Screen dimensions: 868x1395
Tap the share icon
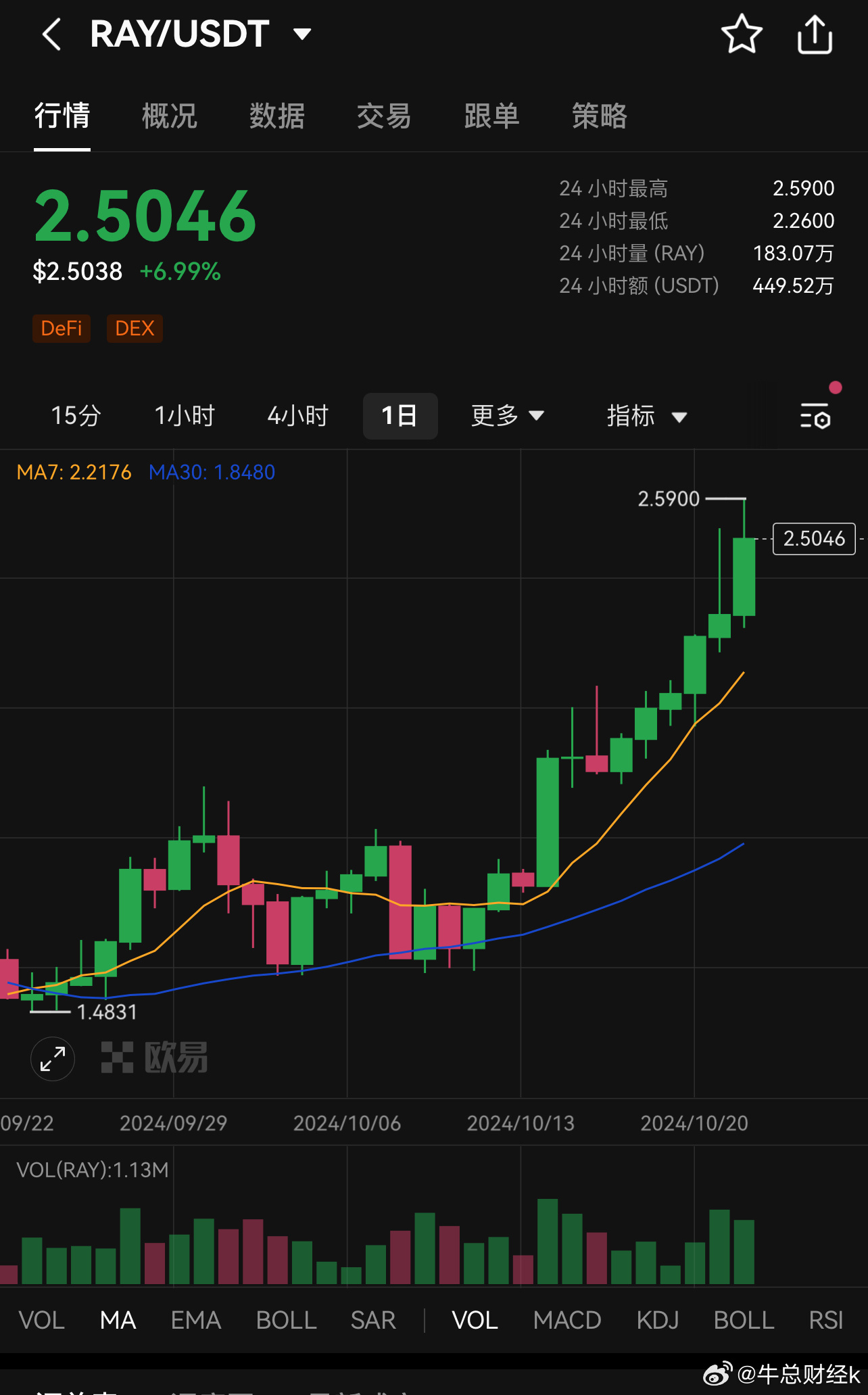(x=815, y=34)
